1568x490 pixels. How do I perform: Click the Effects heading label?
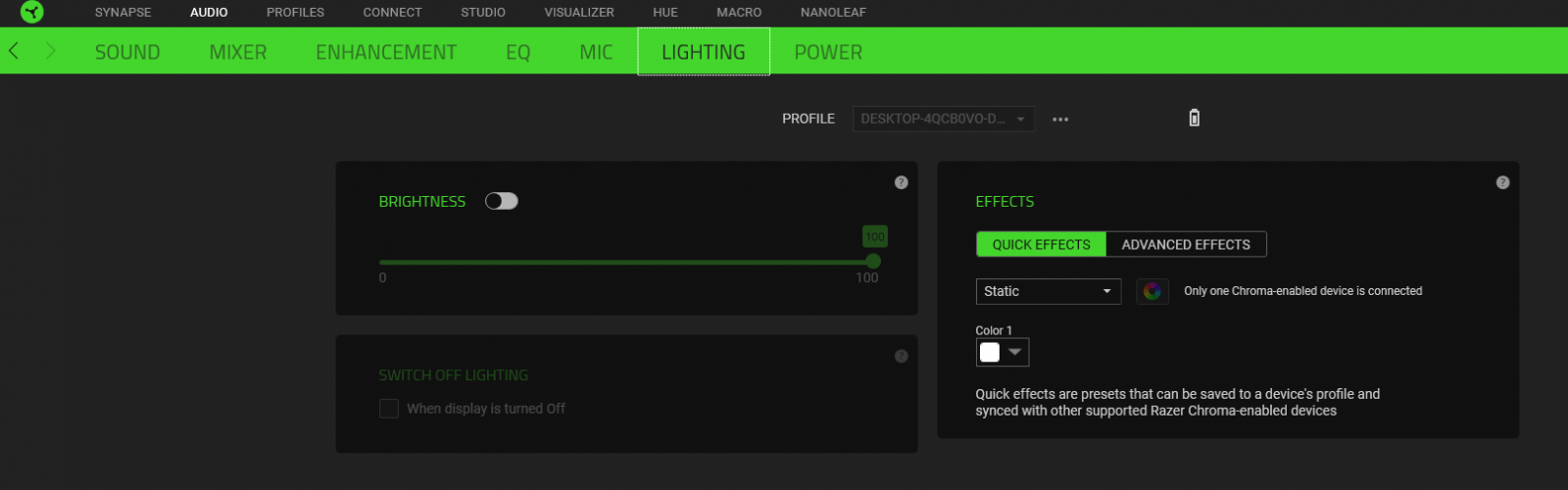(1004, 201)
